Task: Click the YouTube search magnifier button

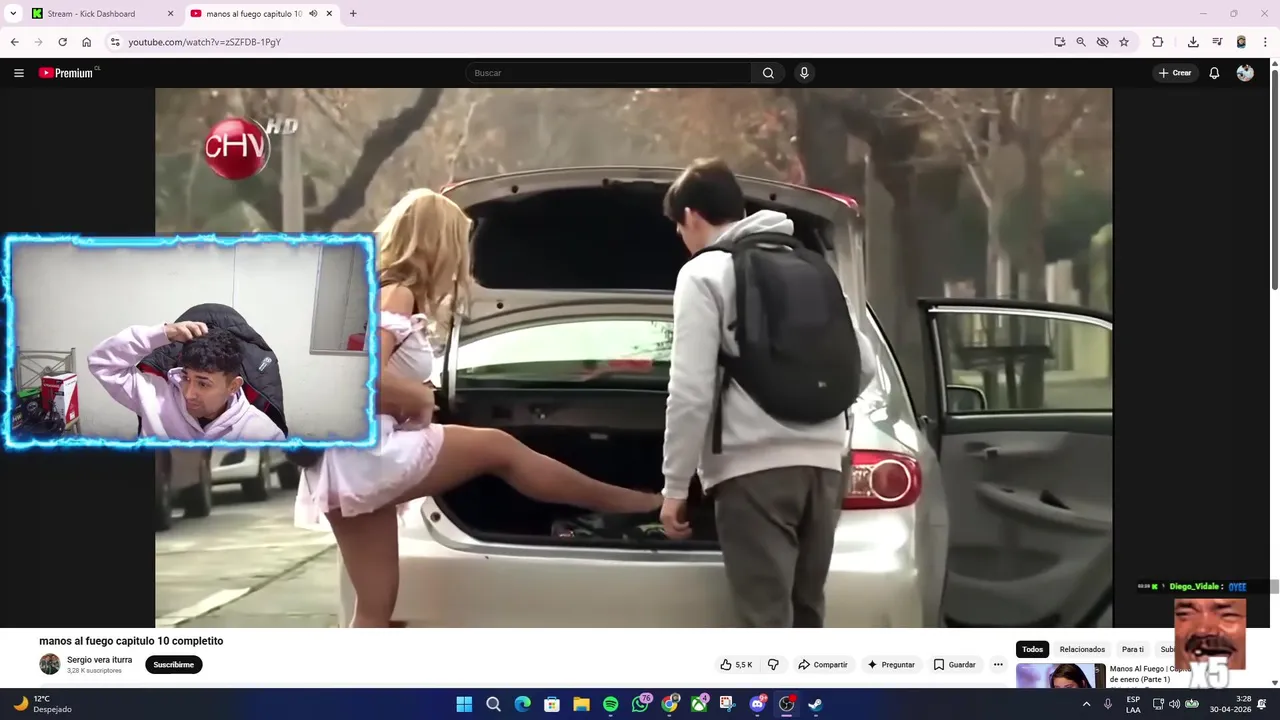Action: [x=768, y=73]
